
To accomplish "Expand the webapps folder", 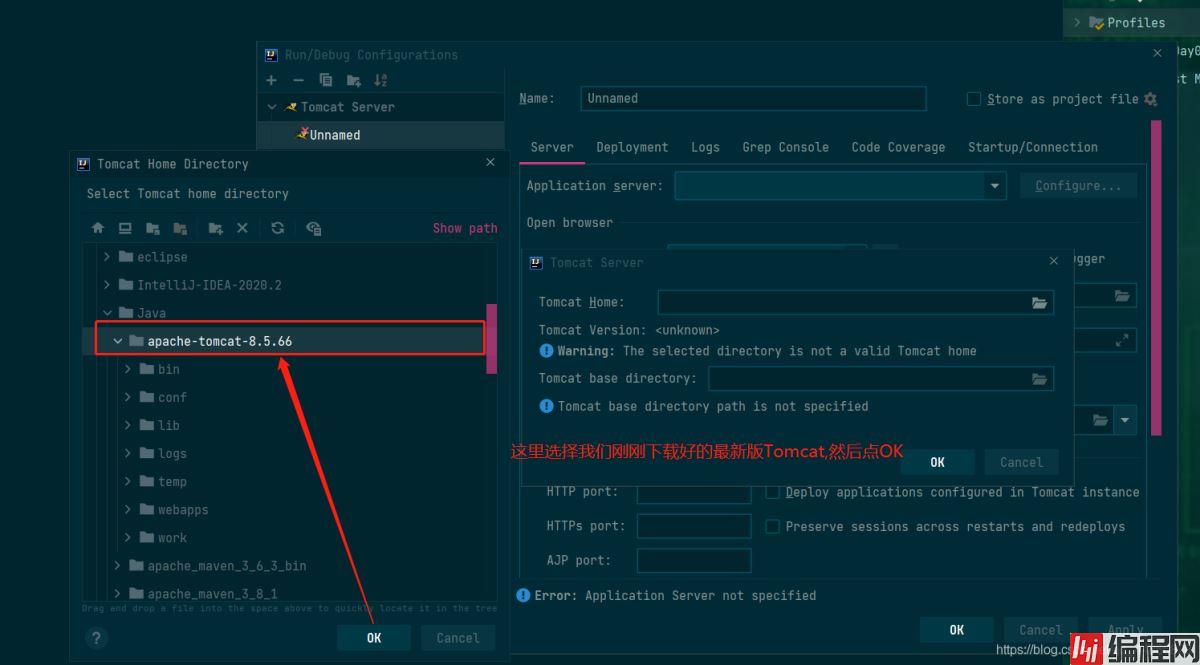I will tap(128, 510).
